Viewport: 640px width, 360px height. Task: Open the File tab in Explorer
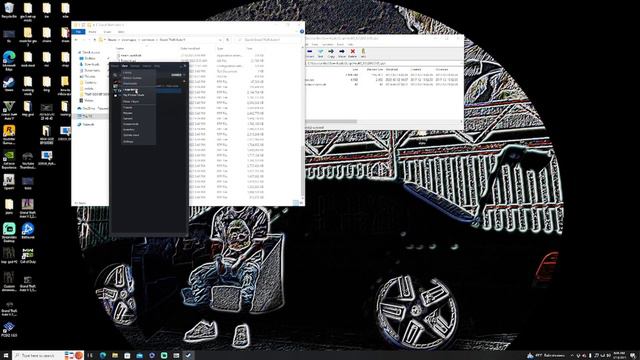(78, 31)
